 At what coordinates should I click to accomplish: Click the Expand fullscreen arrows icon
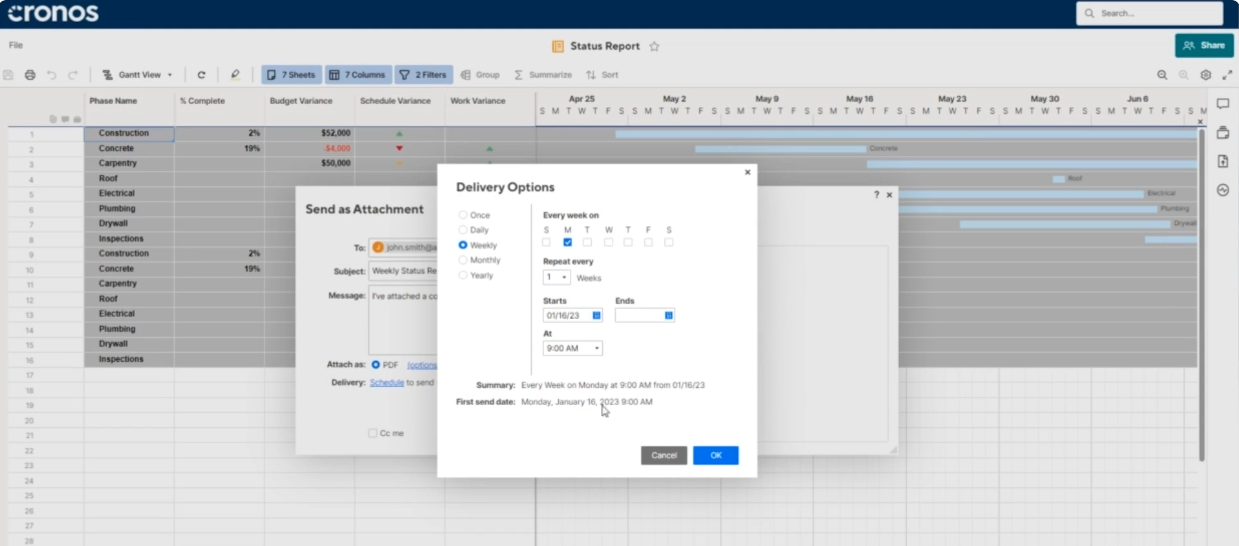pyautogui.click(x=1227, y=75)
